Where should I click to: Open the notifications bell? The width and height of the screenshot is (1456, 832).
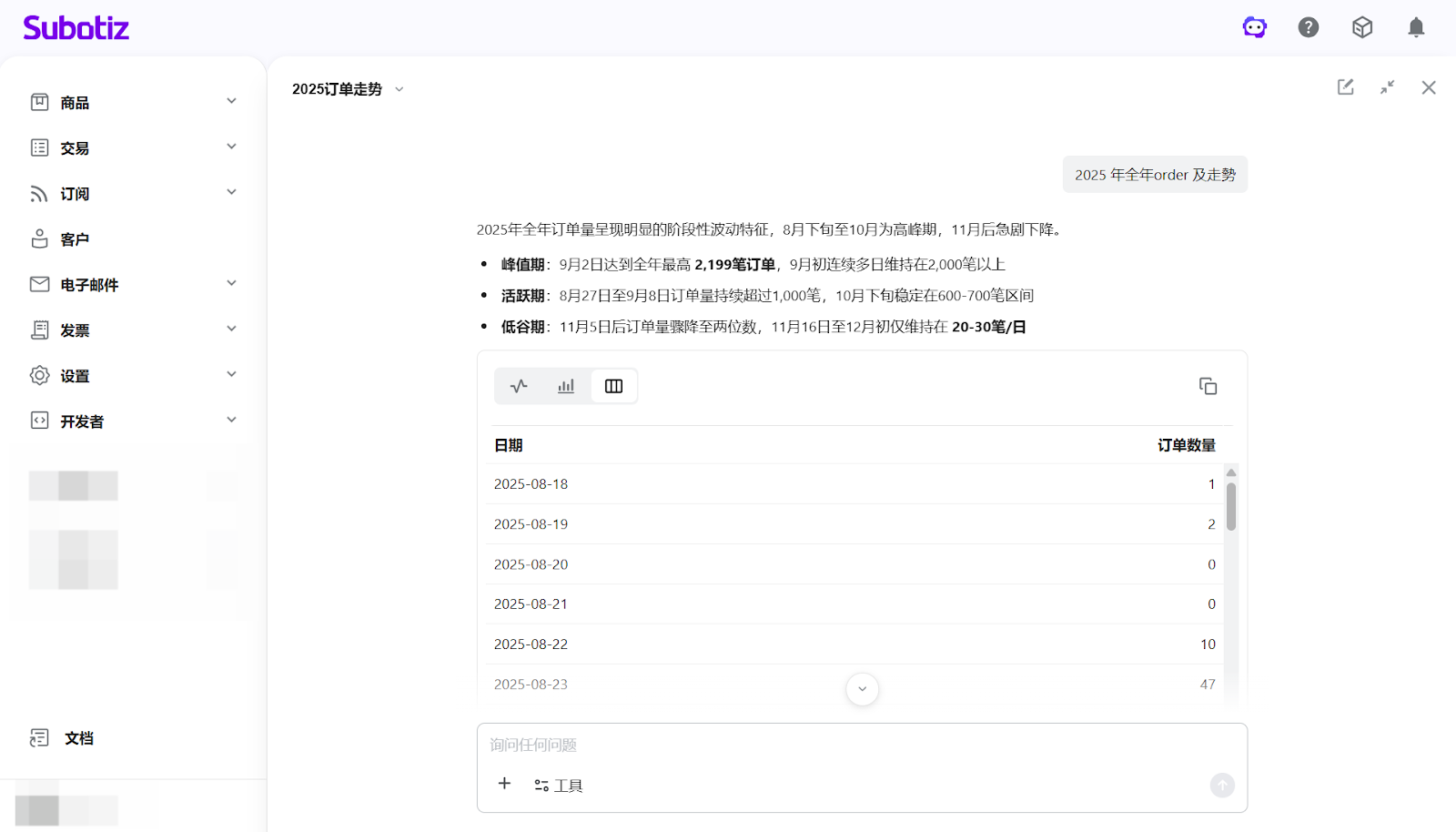(1416, 27)
